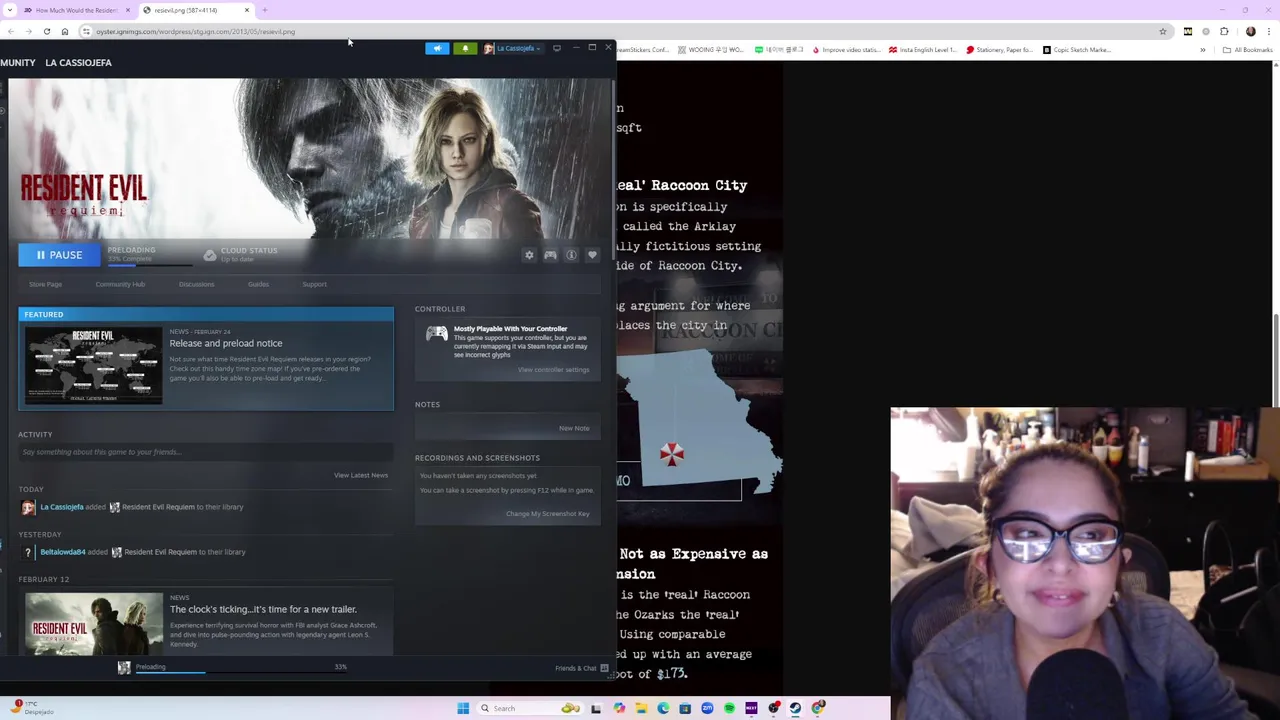This screenshot has width=1280, height=720.
Task: Open game settings gear icon in Steam
Action: pyautogui.click(x=529, y=255)
